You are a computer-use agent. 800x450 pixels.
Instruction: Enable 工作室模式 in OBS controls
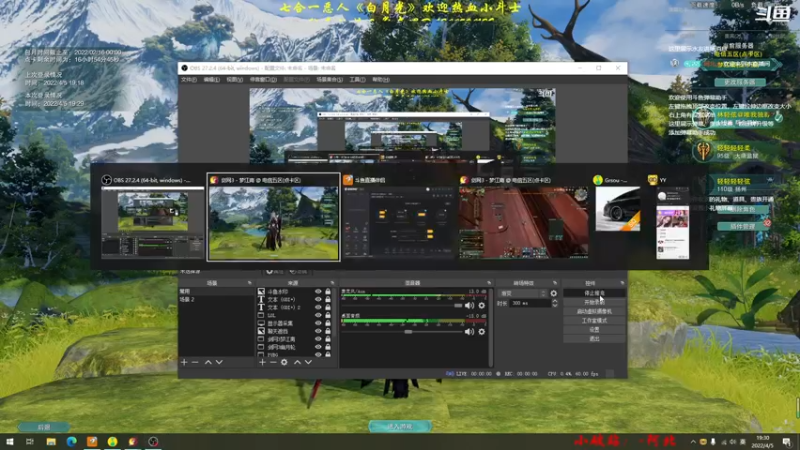594,320
